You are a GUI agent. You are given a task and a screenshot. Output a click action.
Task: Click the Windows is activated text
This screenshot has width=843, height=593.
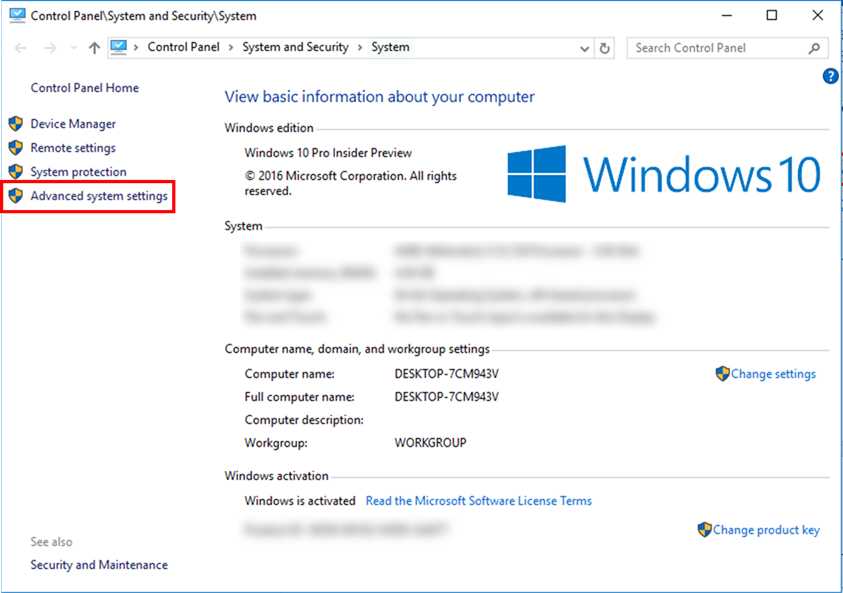click(x=300, y=501)
